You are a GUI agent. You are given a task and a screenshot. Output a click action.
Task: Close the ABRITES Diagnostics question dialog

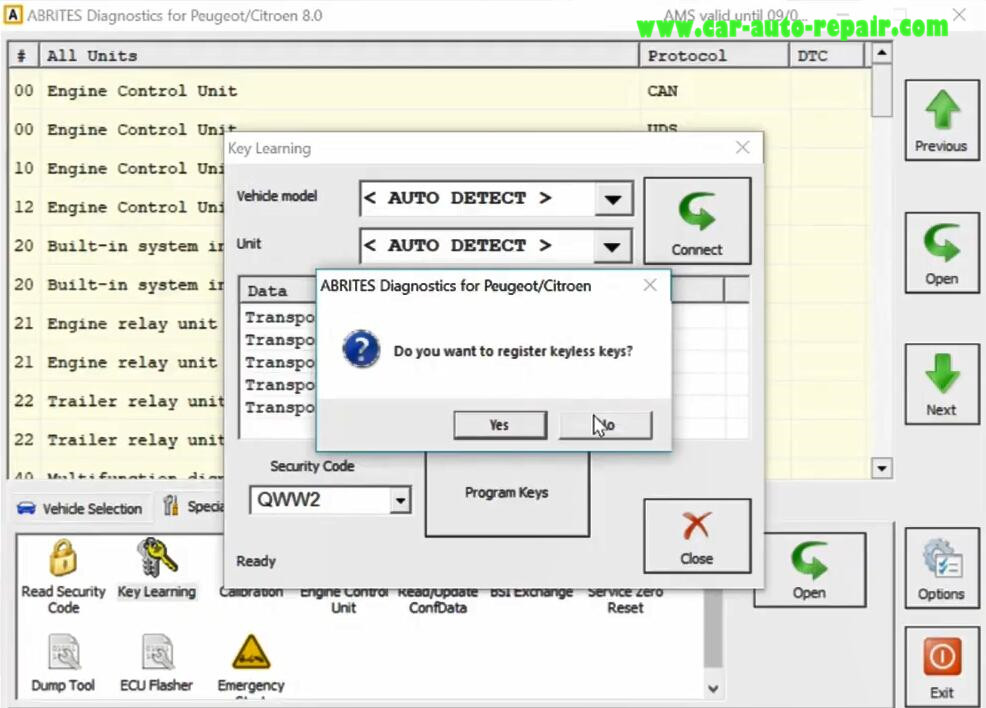click(650, 285)
